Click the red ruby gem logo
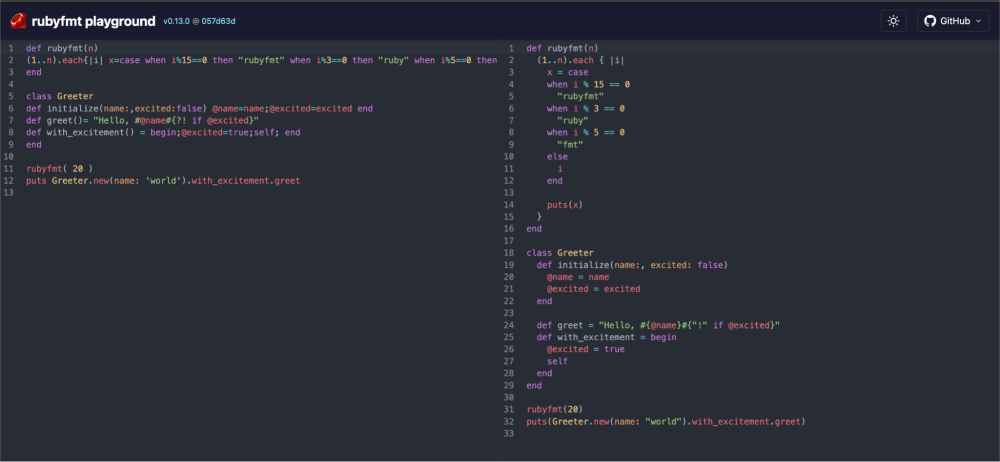Screen dimensions: 1000x462 coord(18,21)
